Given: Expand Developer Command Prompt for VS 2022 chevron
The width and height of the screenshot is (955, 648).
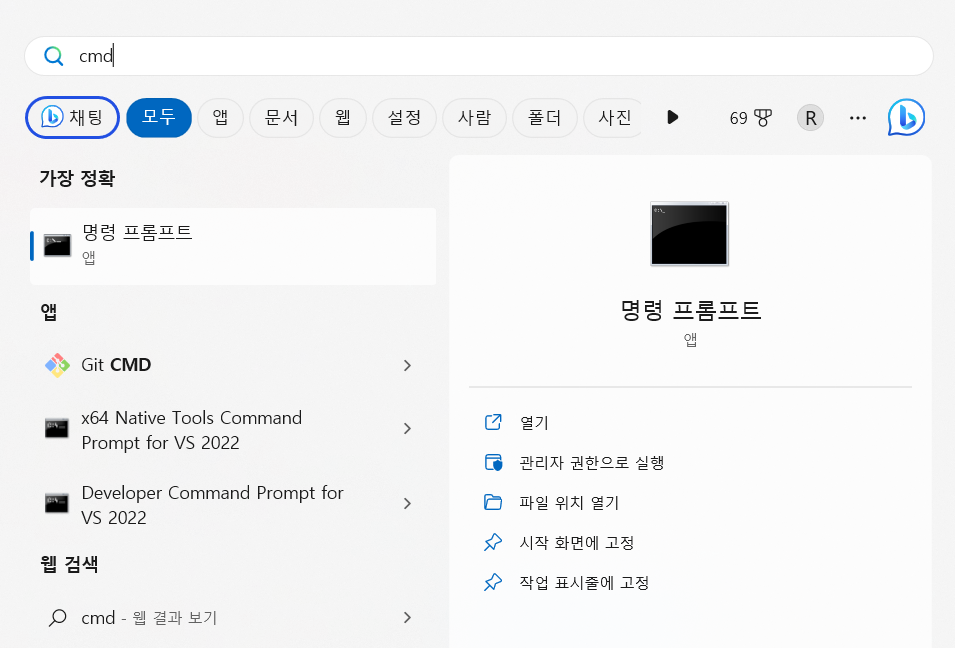Looking at the screenshot, I should (407, 504).
